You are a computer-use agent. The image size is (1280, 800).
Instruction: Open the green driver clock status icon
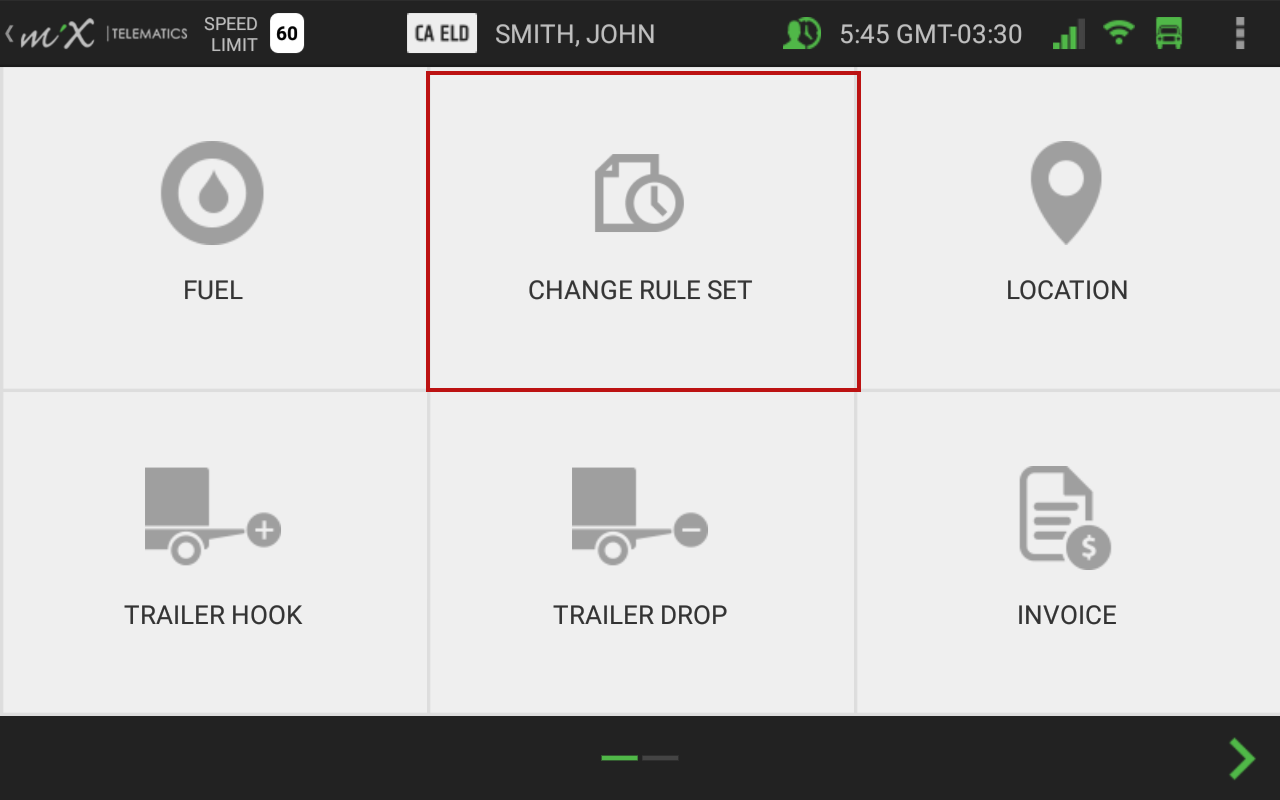point(802,34)
